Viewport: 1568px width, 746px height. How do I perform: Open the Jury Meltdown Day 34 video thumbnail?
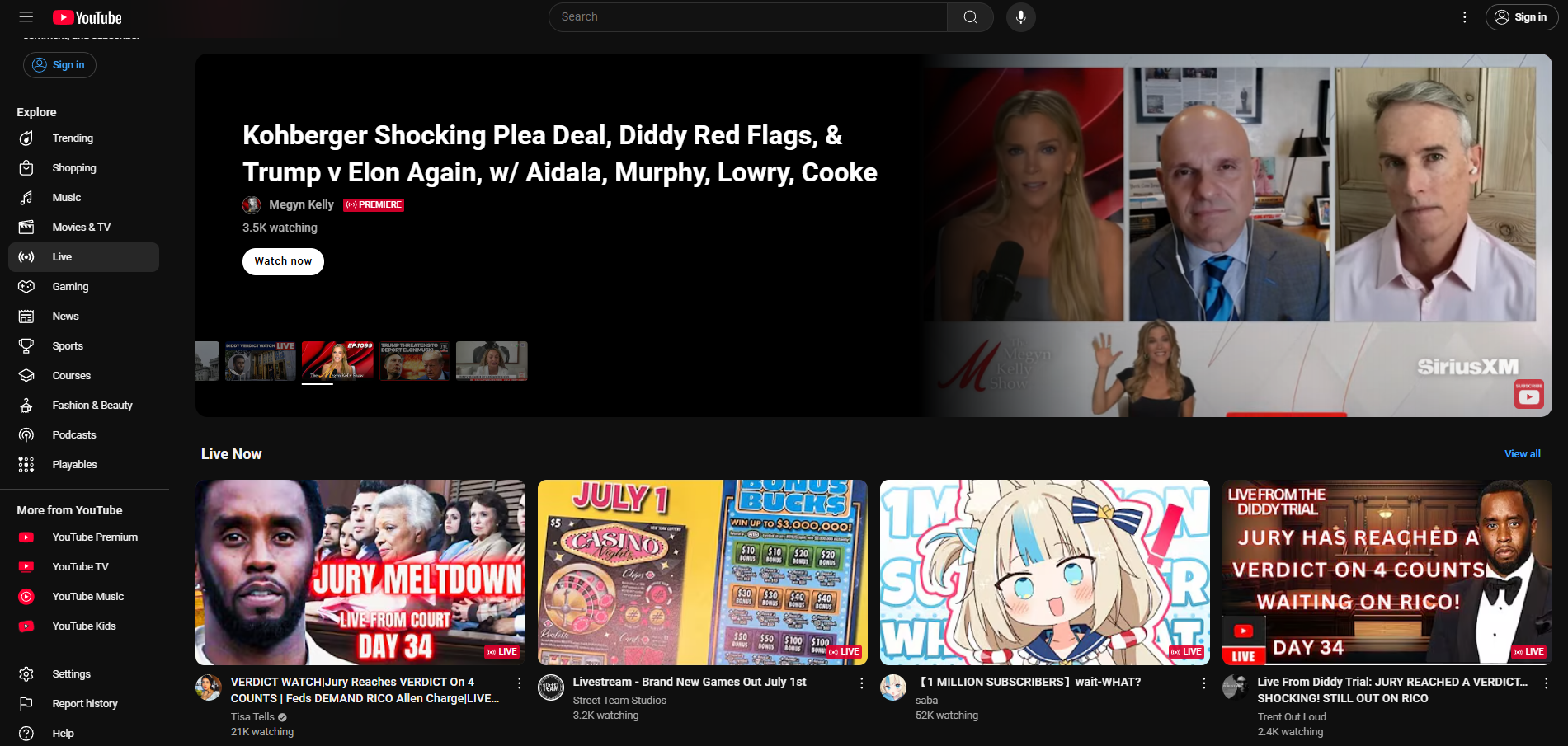(360, 572)
